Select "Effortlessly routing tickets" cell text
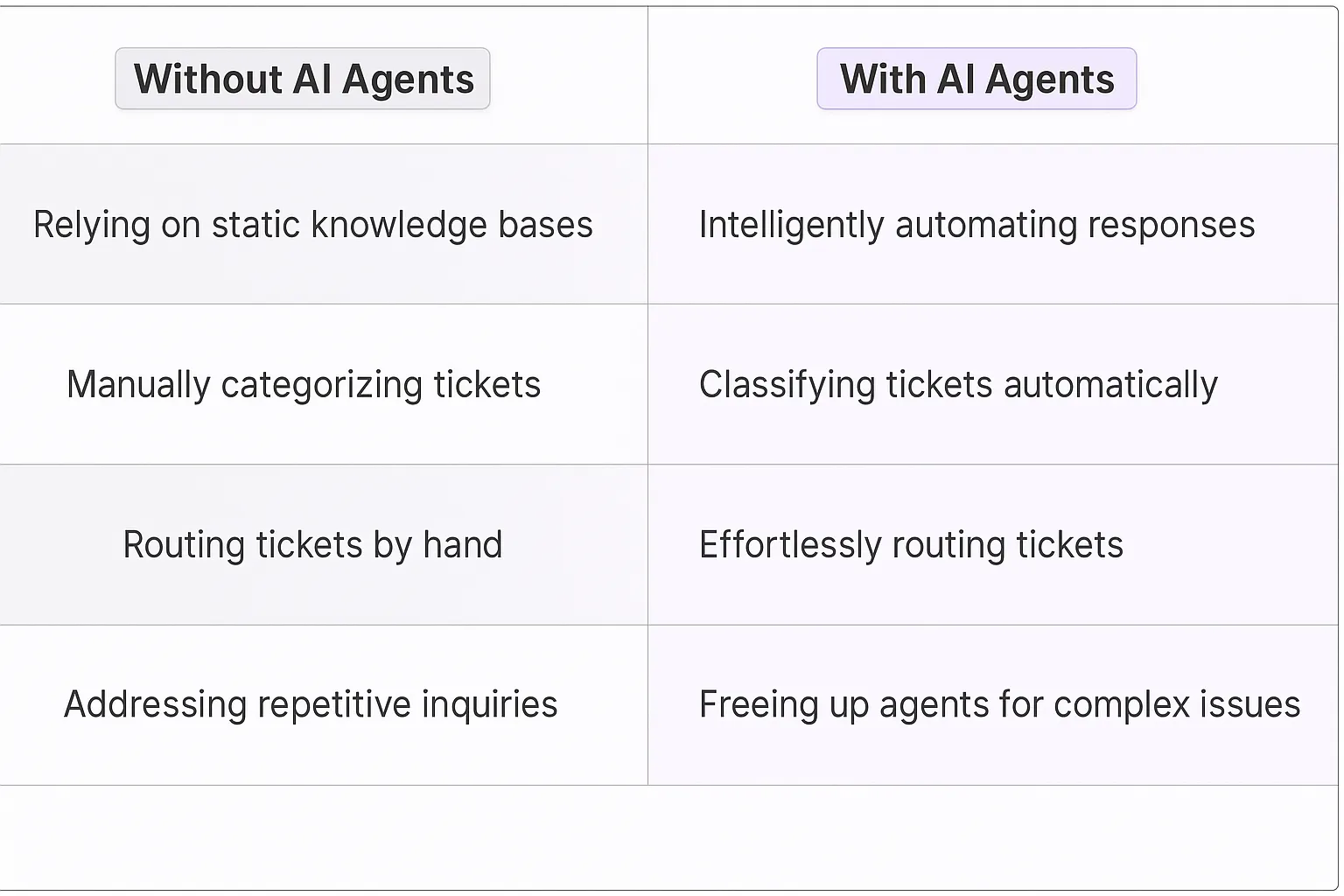 pyautogui.click(x=911, y=545)
